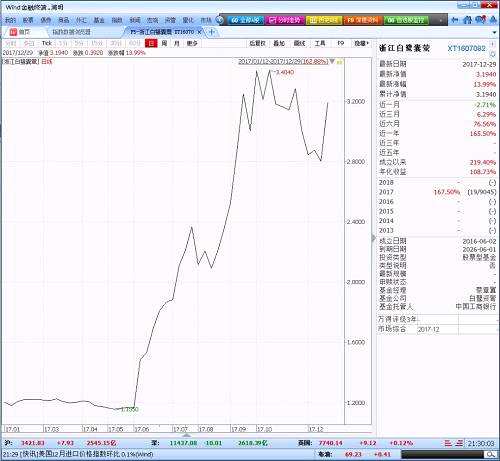Click the globe icon beside the menu bar
The width and height of the screenshot is (500, 461).
219,20
